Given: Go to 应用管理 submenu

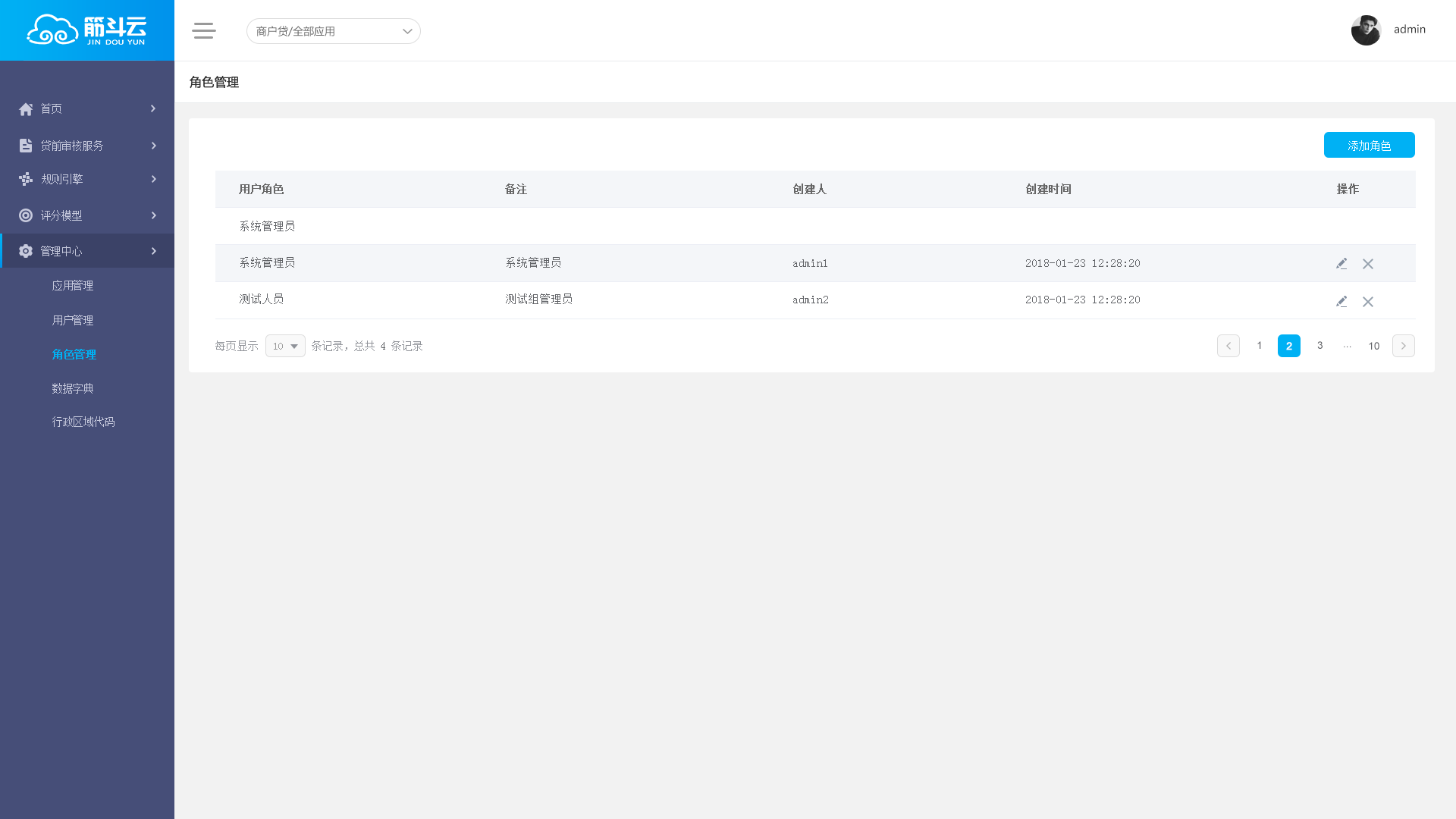Looking at the screenshot, I should (73, 286).
